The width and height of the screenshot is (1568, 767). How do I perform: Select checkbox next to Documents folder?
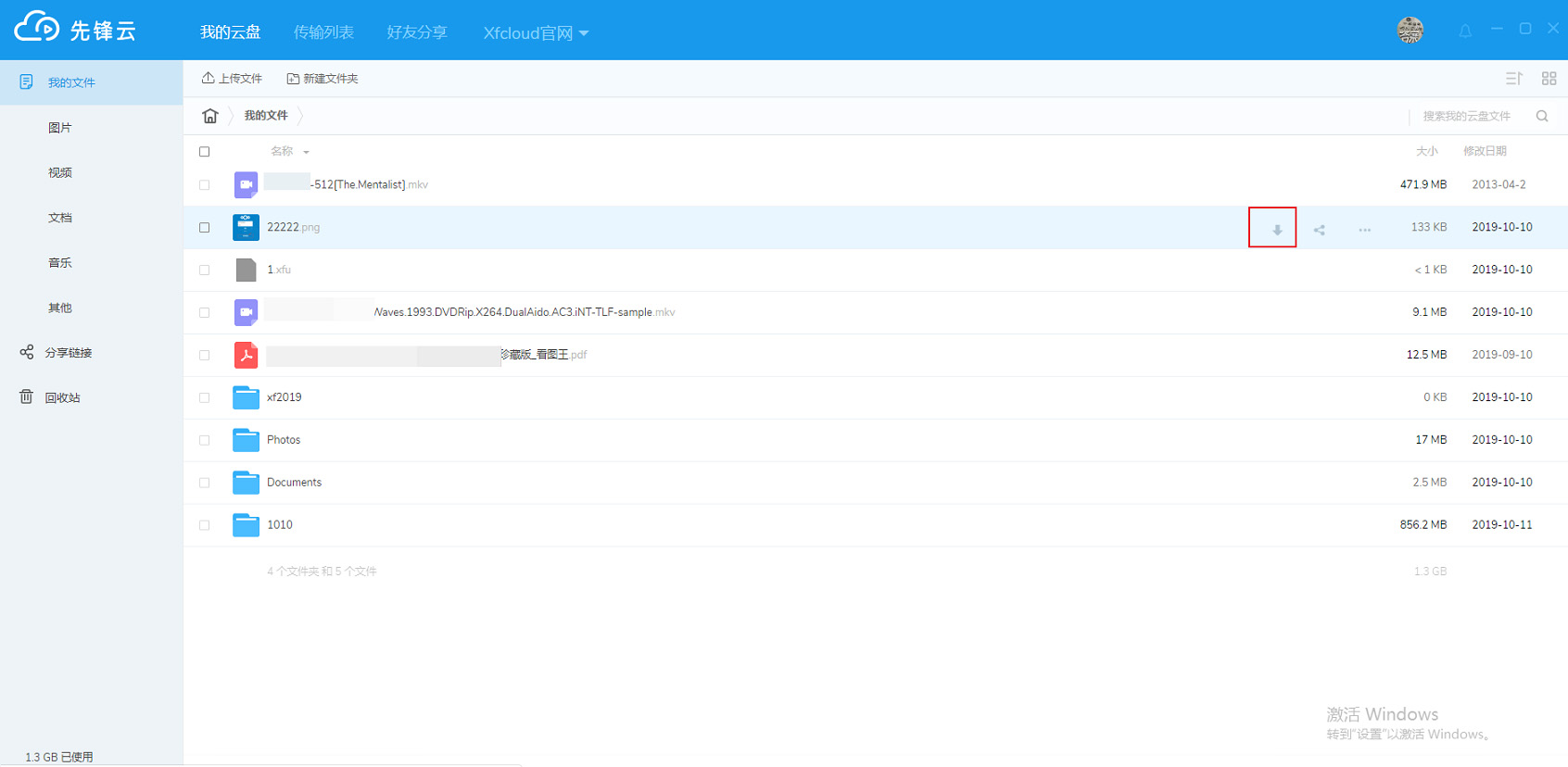click(205, 484)
